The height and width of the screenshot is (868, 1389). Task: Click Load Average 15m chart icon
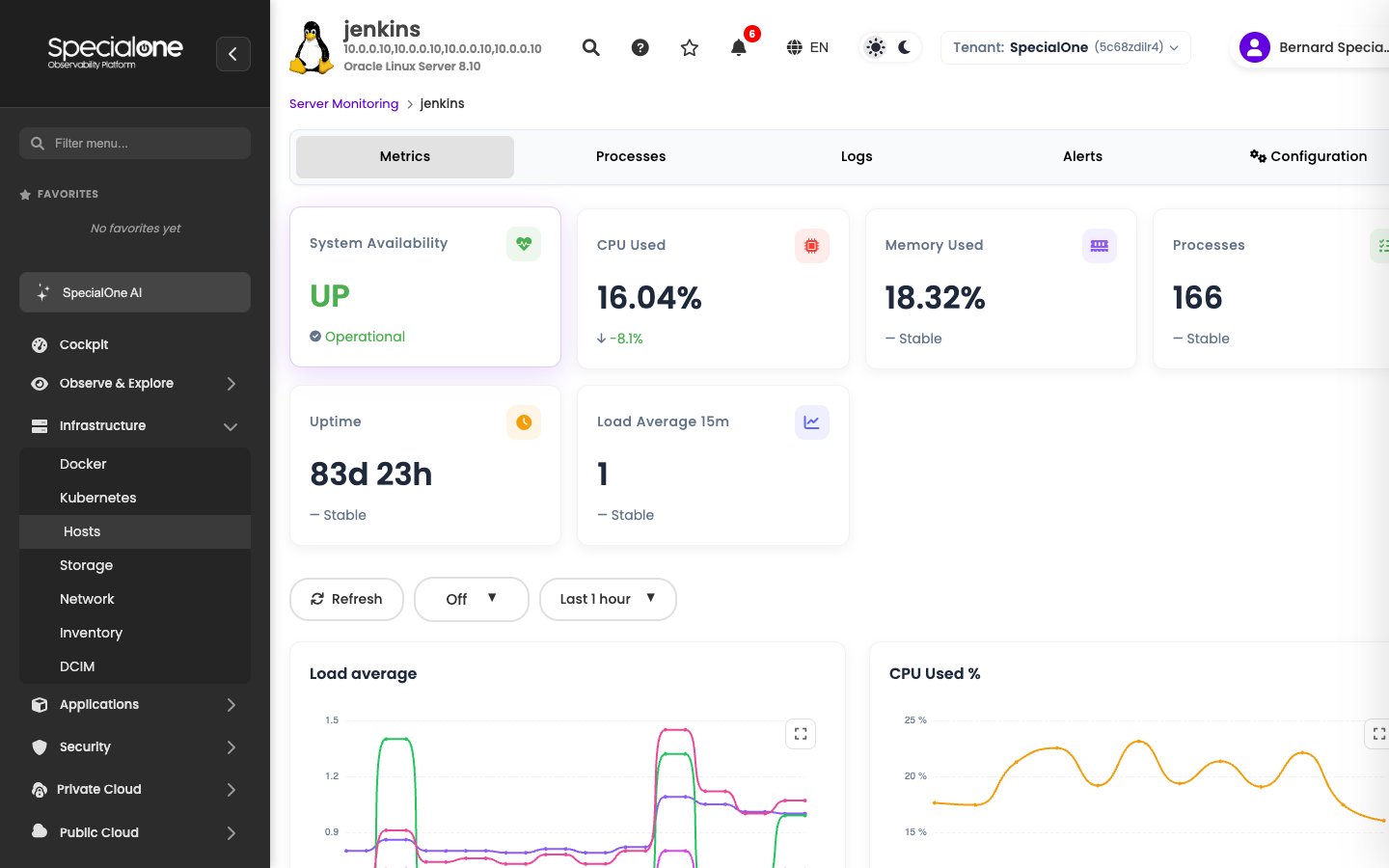(x=812, y=422)
